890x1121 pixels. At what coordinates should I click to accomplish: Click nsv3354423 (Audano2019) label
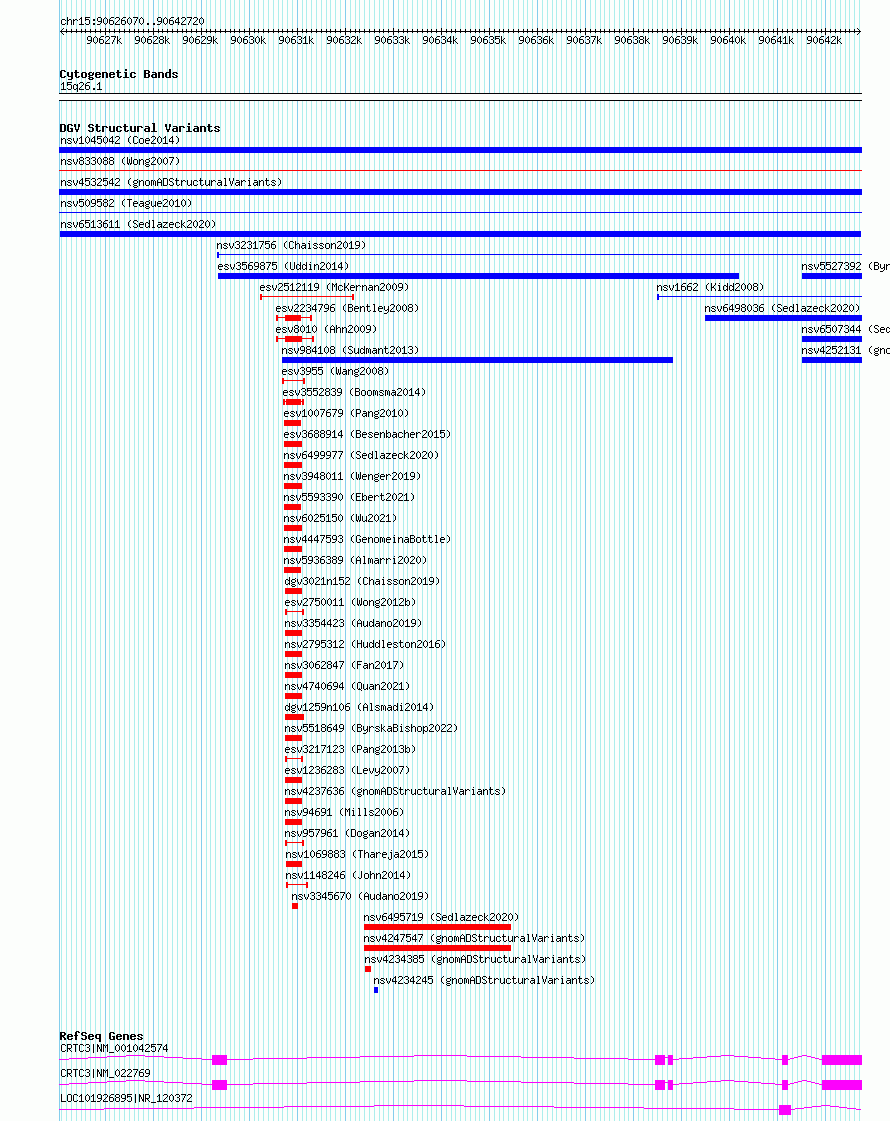[352, 623]
